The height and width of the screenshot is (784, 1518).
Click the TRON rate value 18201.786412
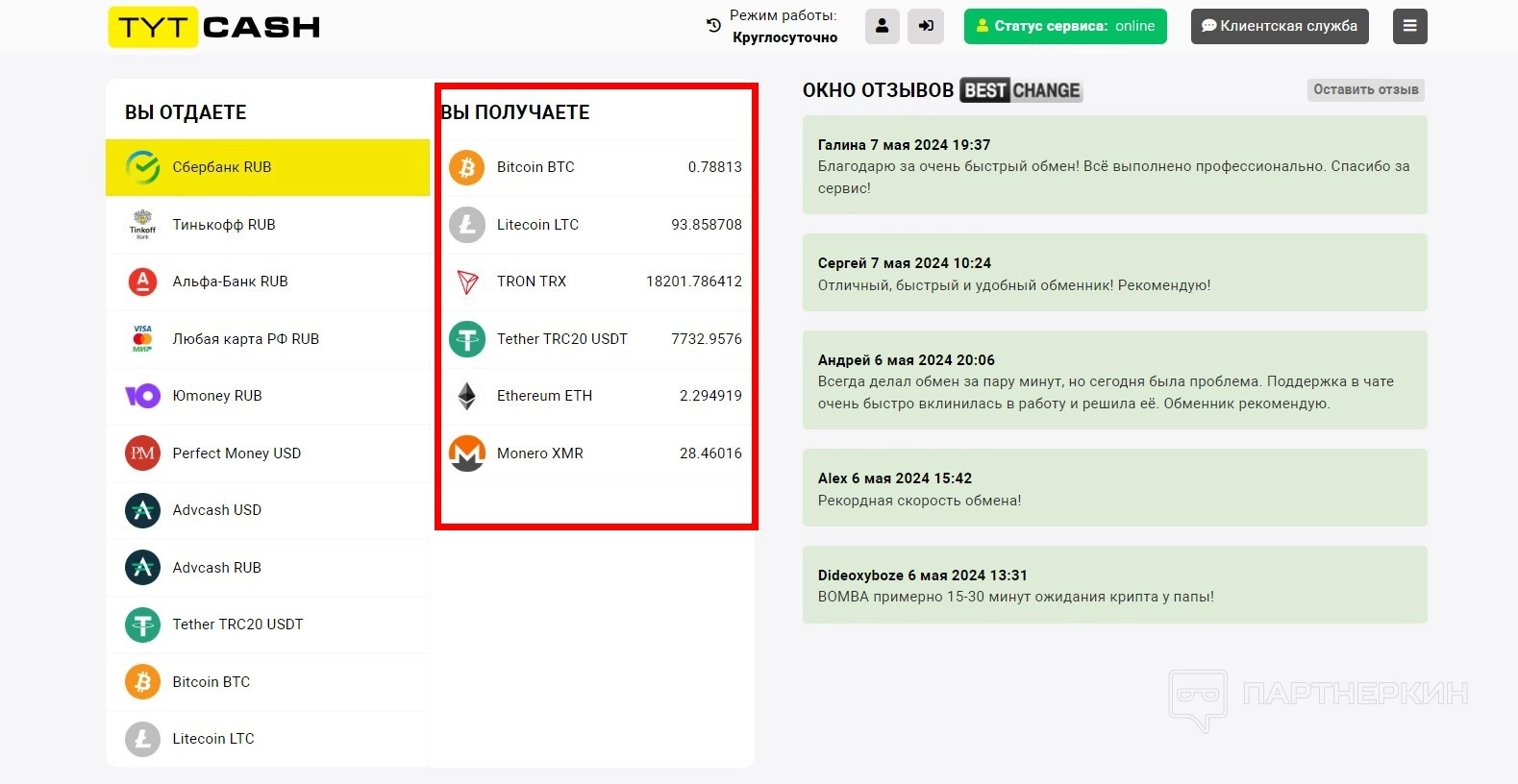pos(694,282)
